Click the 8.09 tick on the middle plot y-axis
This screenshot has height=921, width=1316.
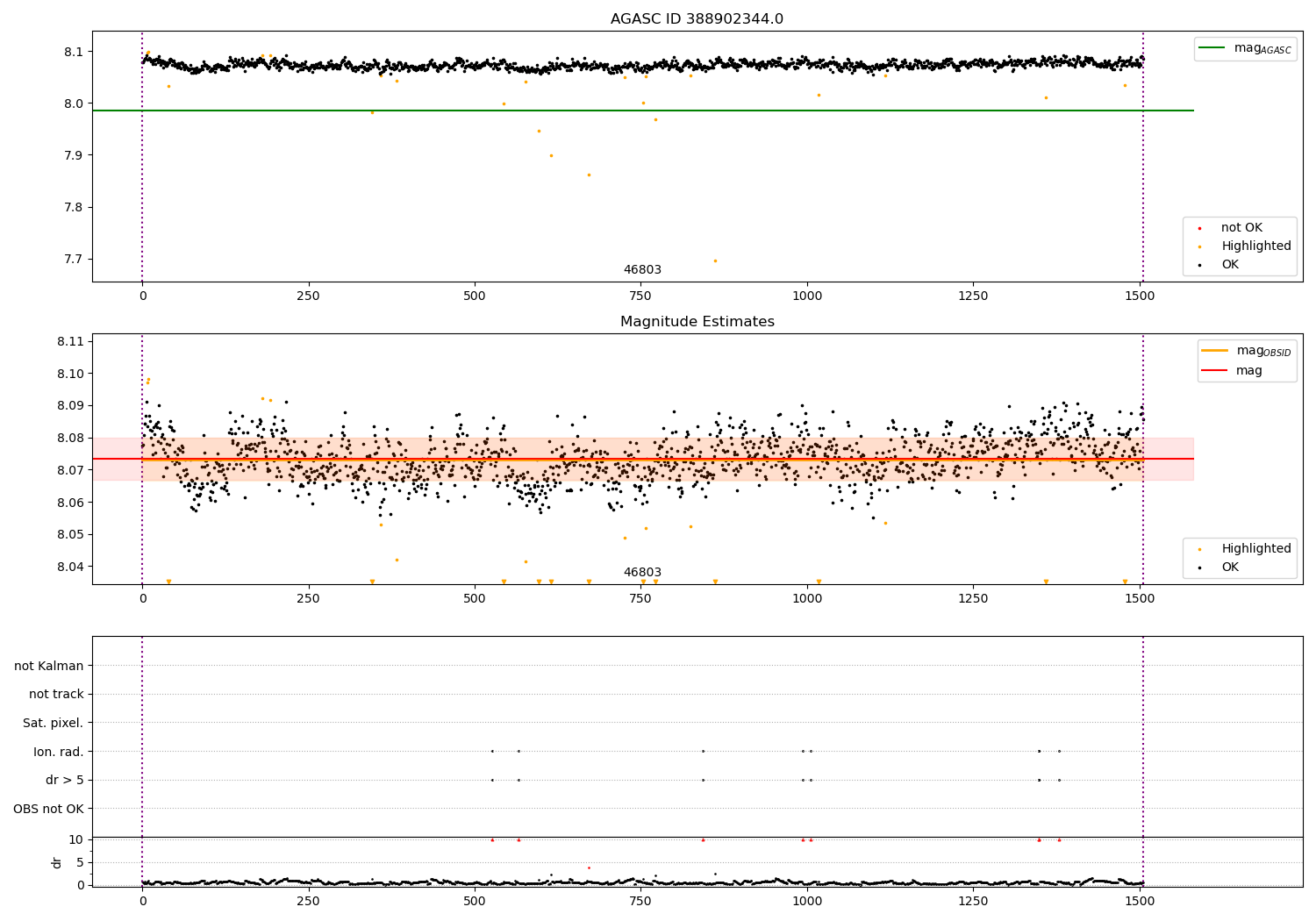pos(70,406)
